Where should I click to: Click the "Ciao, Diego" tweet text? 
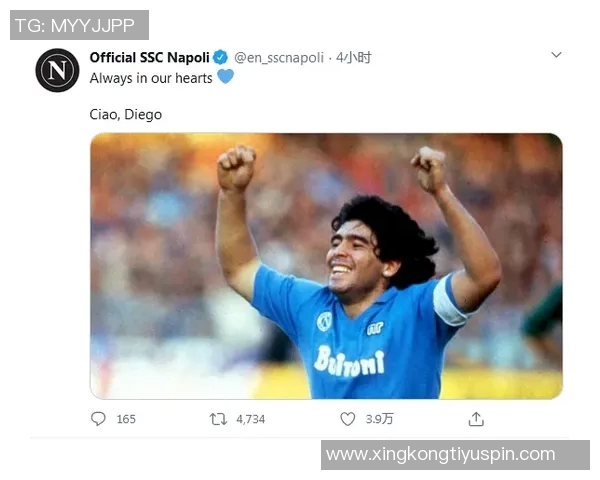(x=126, y=114)
